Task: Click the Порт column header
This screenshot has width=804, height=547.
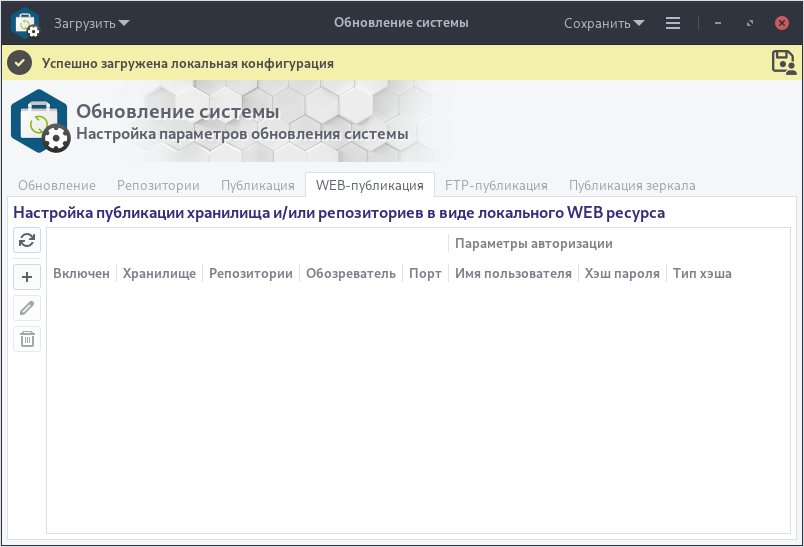Action: pyautogui.click(x=425, y=273)
